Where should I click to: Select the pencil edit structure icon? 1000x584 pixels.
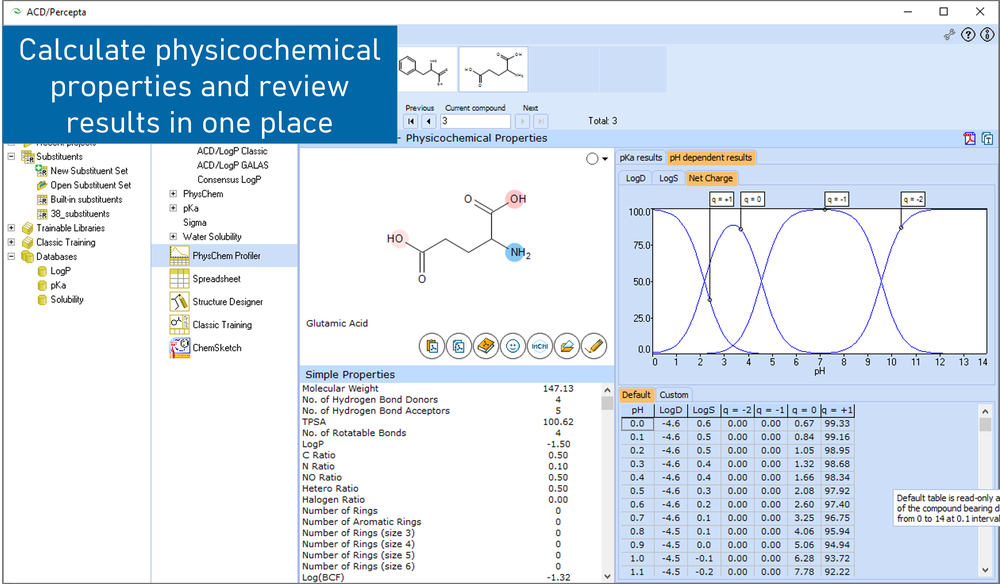593,346
